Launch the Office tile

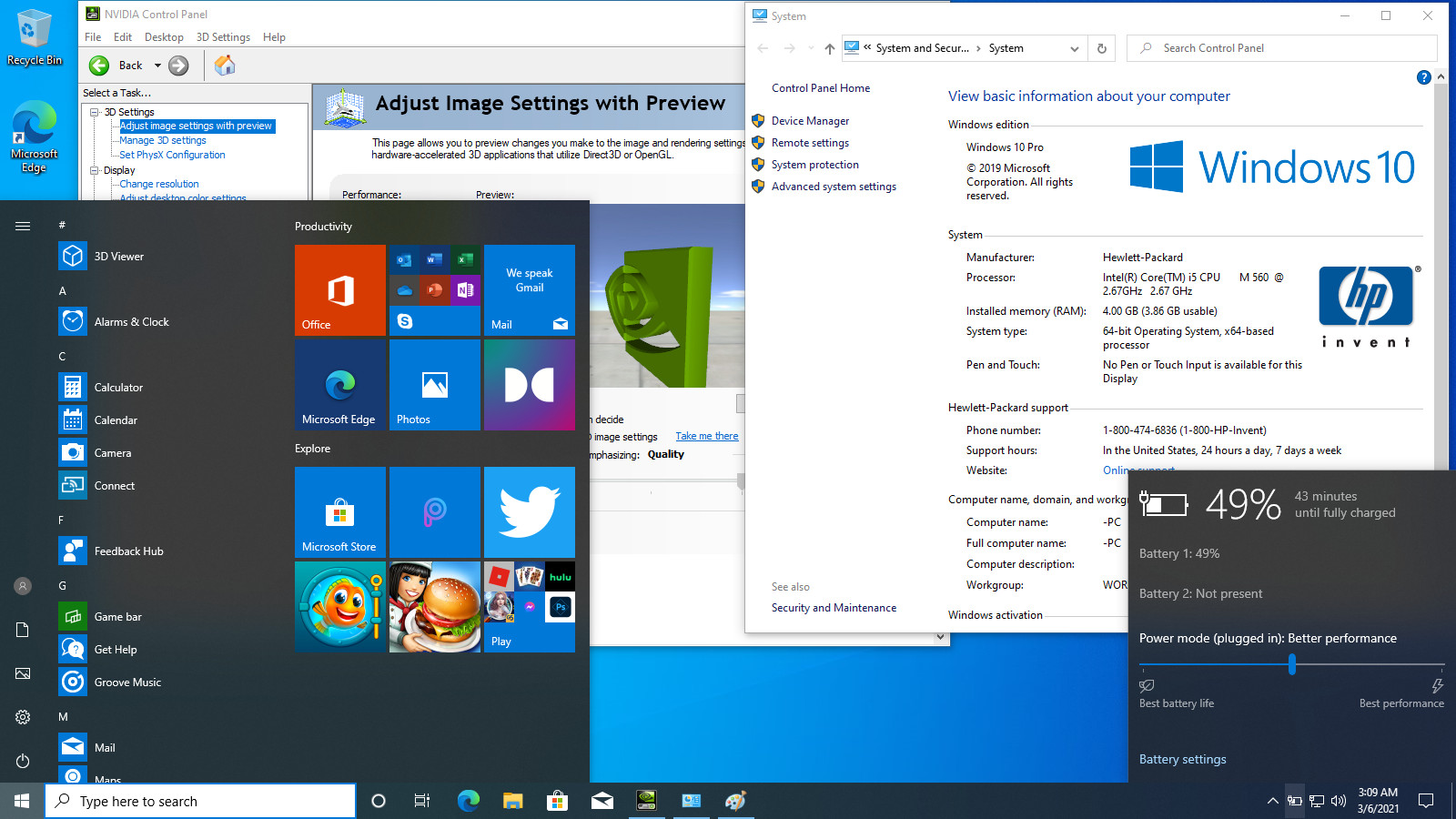(x=340, y=290)
